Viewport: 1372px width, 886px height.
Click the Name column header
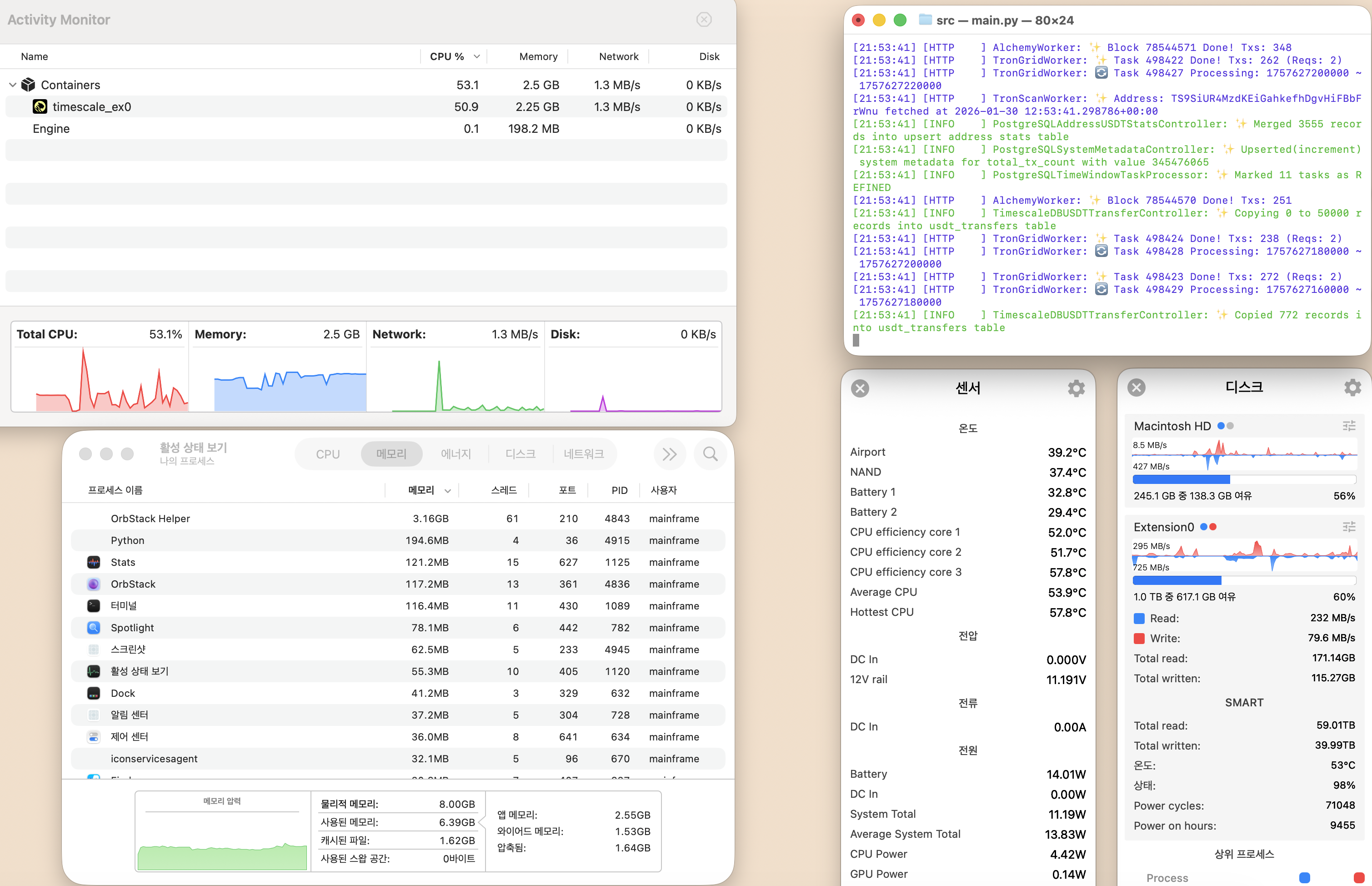(x=35, y=56)
